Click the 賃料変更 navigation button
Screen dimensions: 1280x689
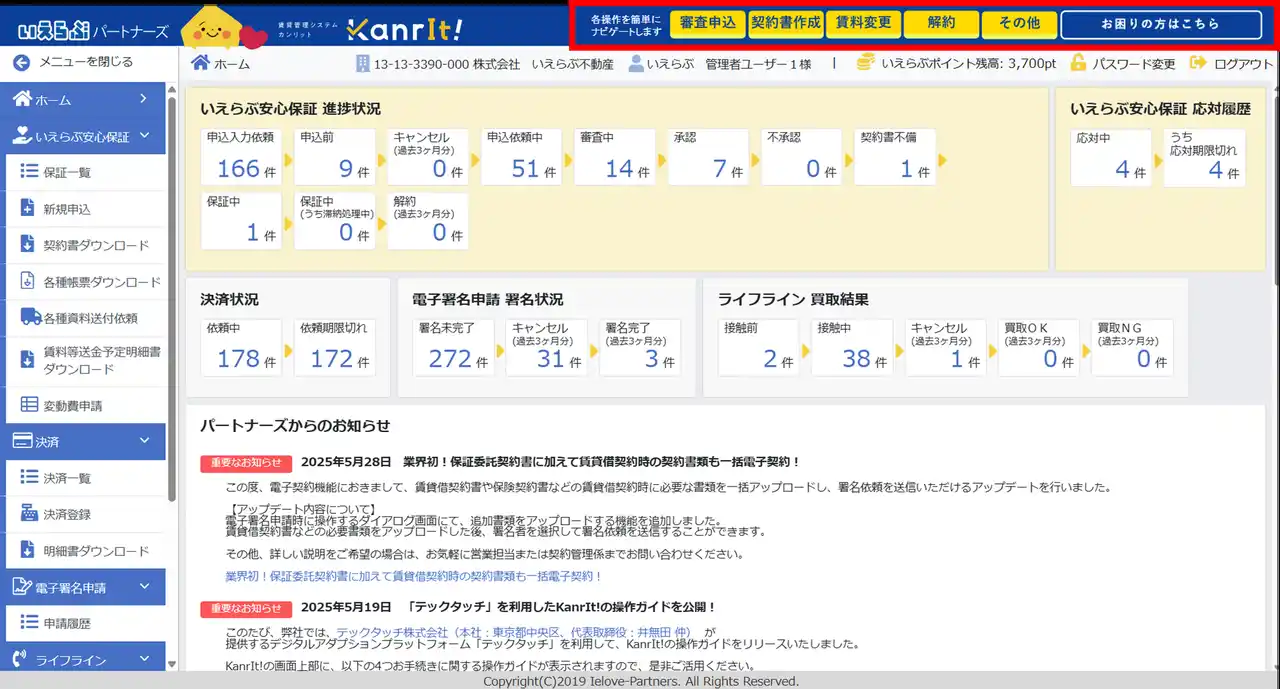(x=863, y=23)
